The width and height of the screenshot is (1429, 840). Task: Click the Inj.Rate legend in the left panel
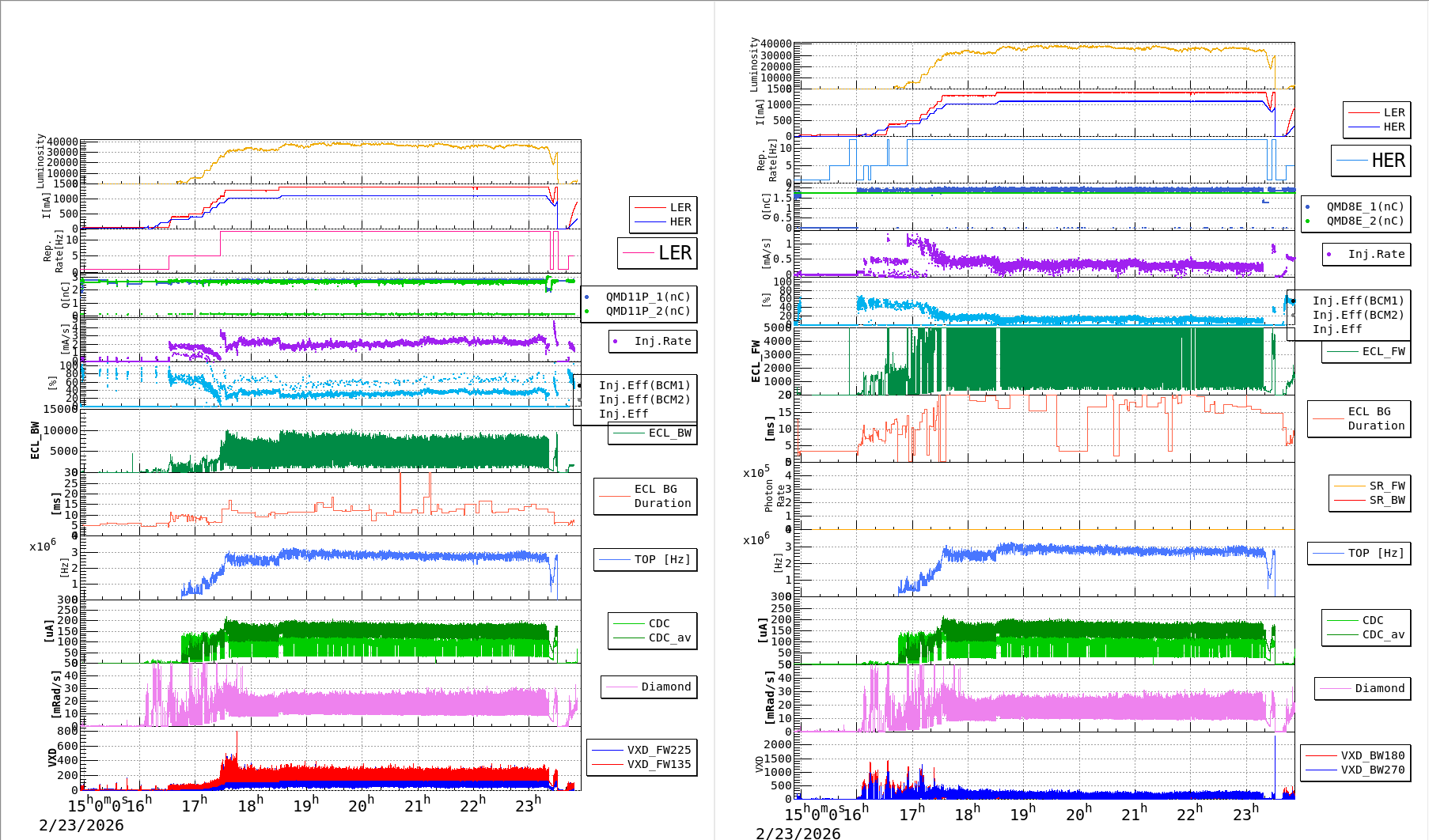tap(661, 341)
